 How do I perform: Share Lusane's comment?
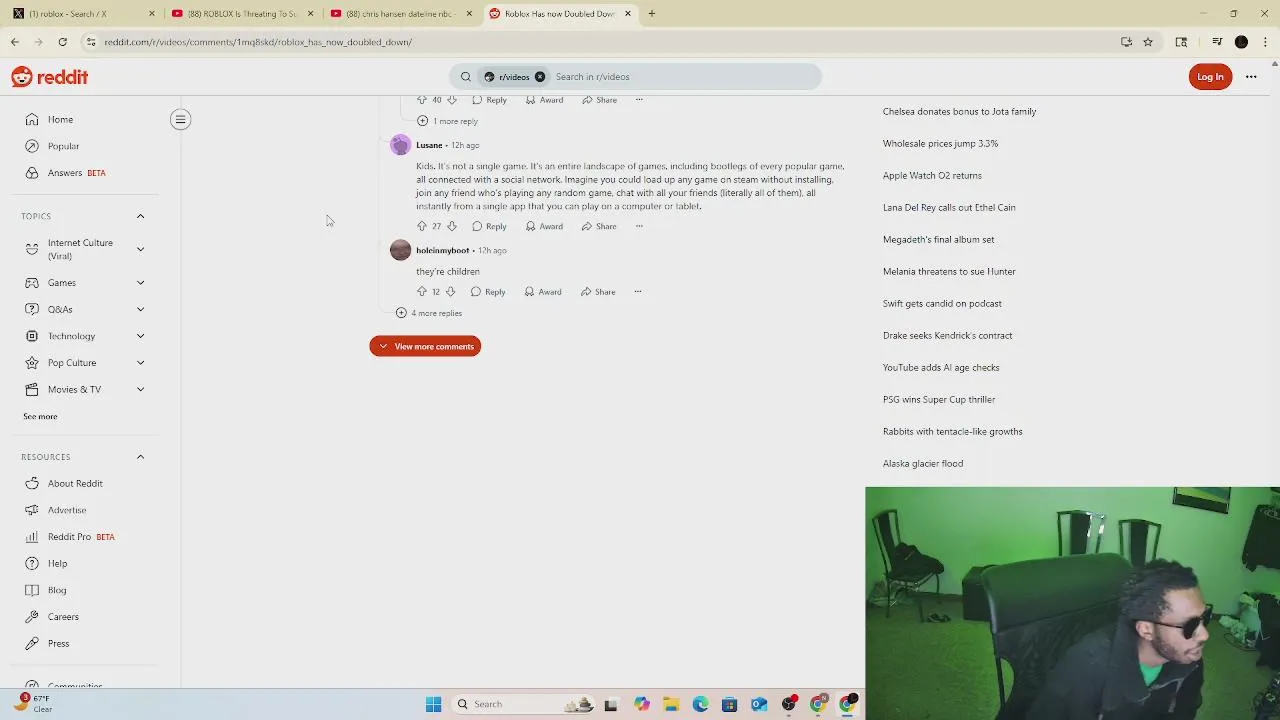pos(599,226)
